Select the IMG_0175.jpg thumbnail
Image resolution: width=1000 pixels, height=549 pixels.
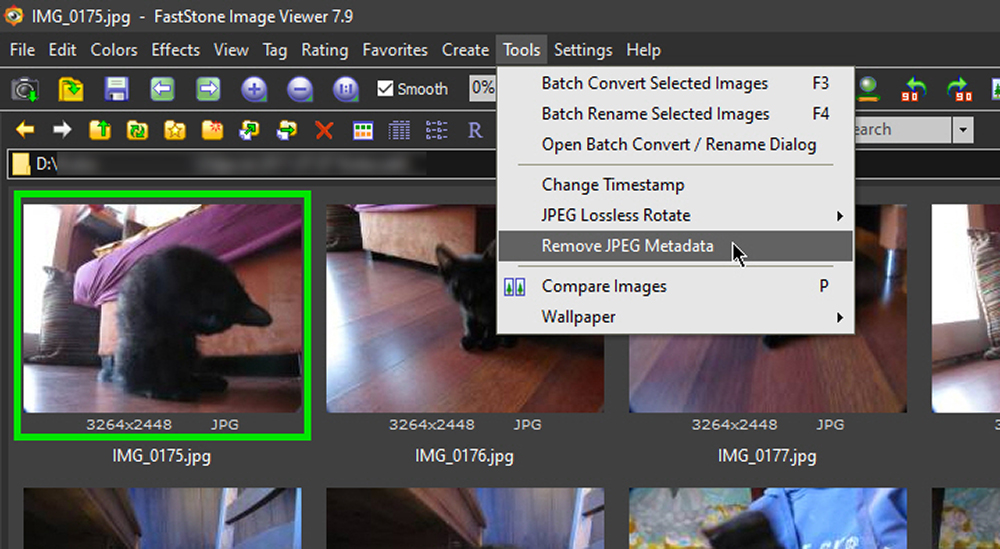click(163, 309)
